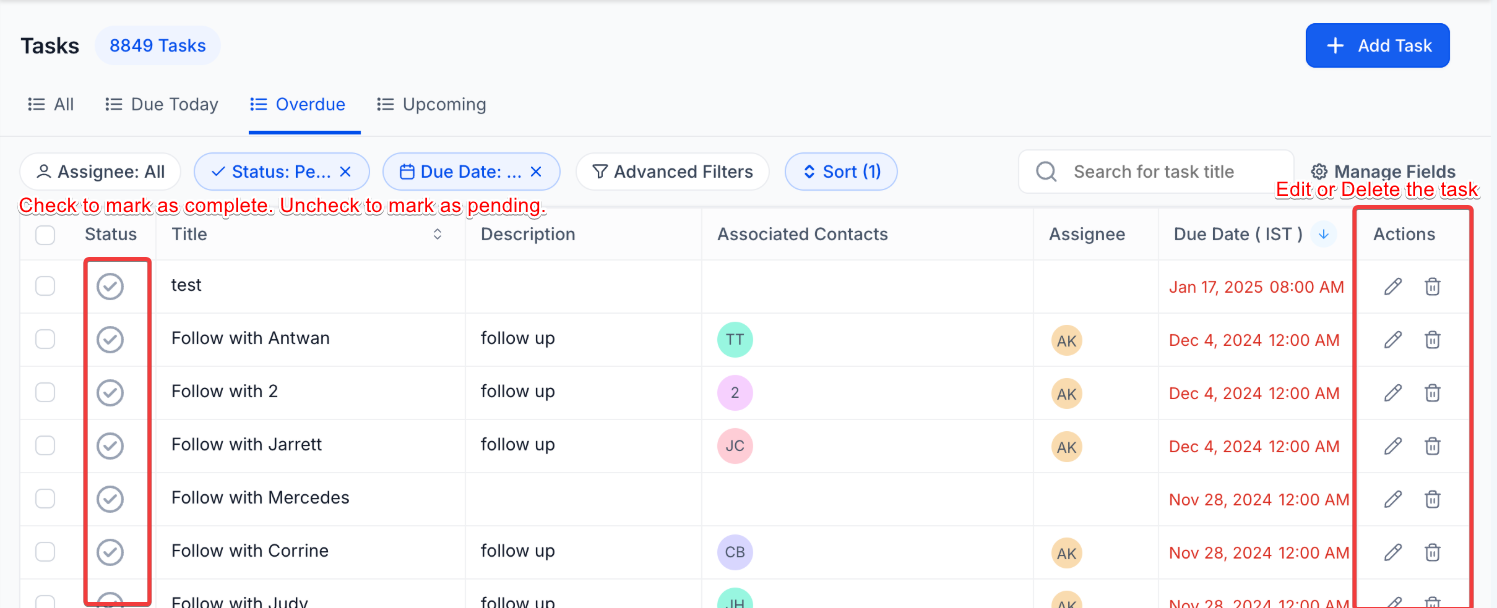
Task: Delete the 'Follow with Antwan' task
Action: click(1432, 340)
